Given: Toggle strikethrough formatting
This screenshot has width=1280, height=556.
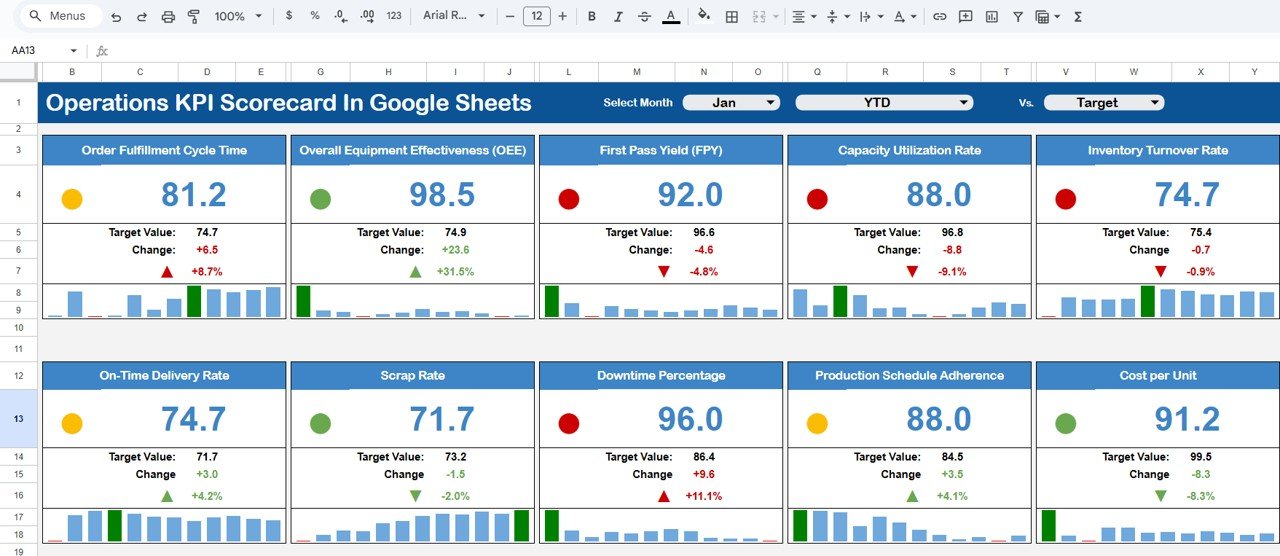Looking at the screenshot, I should point(644,17).
